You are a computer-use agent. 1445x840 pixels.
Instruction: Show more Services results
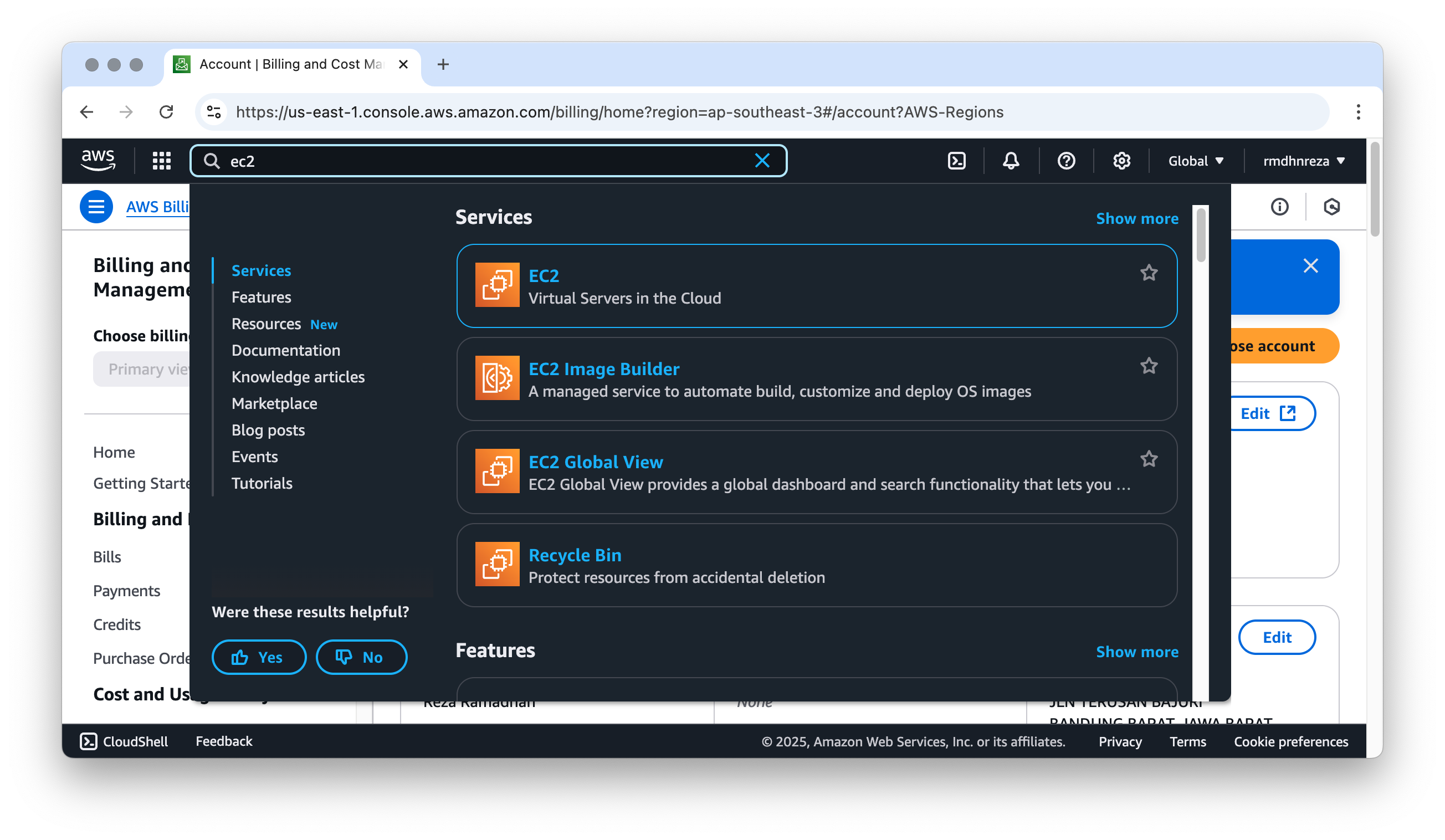(1136, 218)
